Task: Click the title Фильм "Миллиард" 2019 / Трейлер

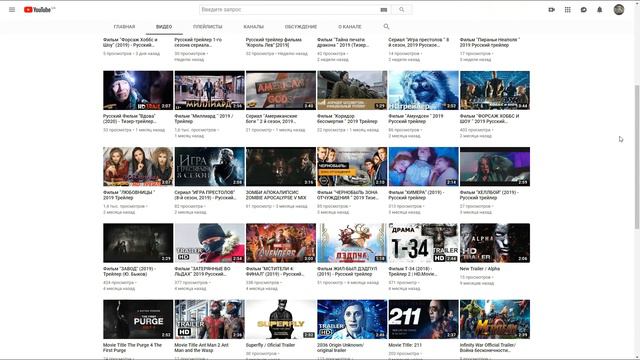Action: coord(204,118)
